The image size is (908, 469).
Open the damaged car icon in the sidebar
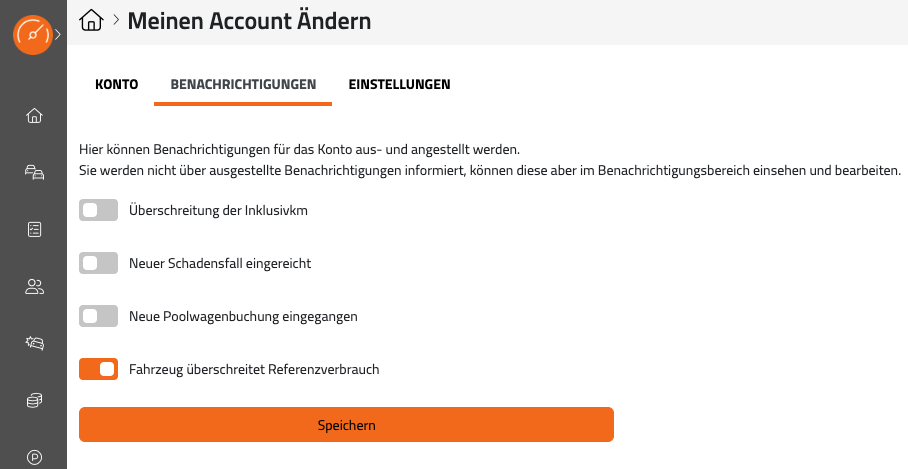point(34,344)
